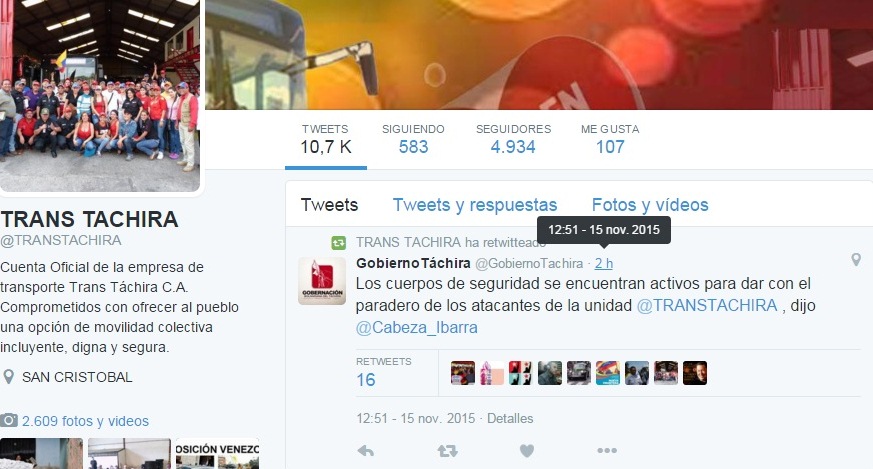Open the Siguiendo 583 stat
The width and height of the screenshot is (873, 469).
[x=413, y=140]
